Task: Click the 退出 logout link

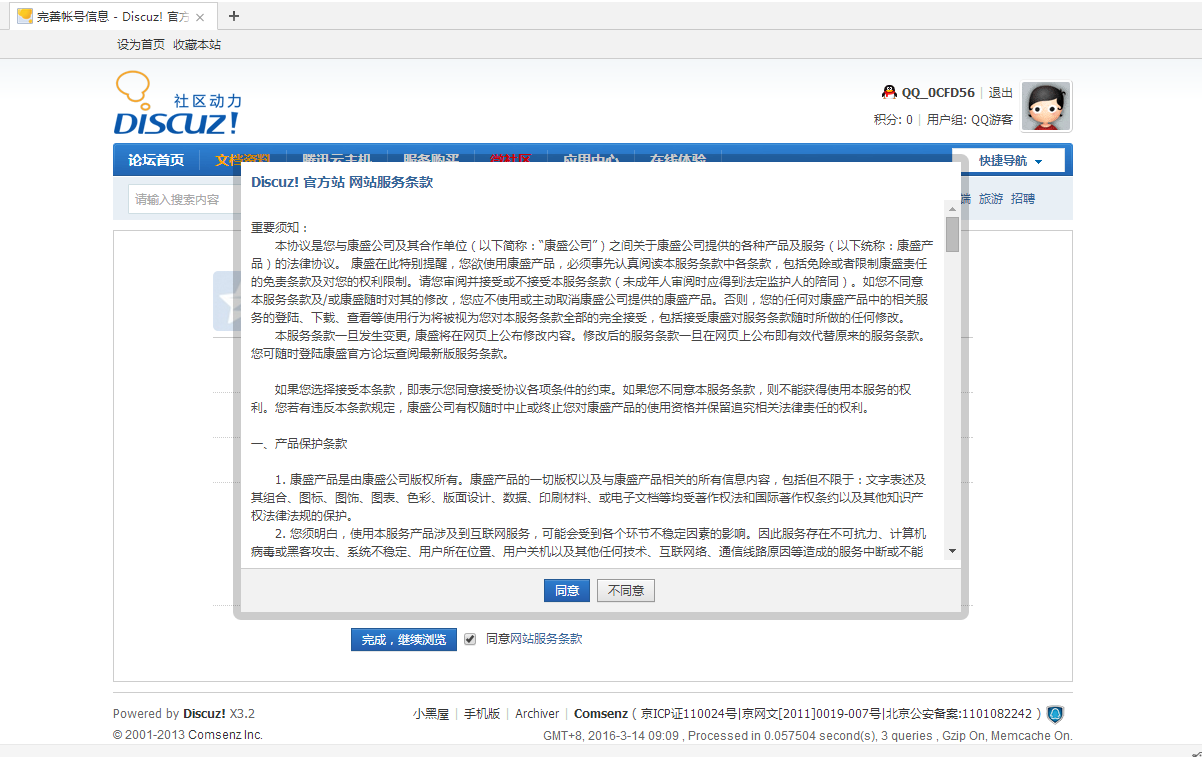Action: pyautogui.click(x=1001, y=92)
